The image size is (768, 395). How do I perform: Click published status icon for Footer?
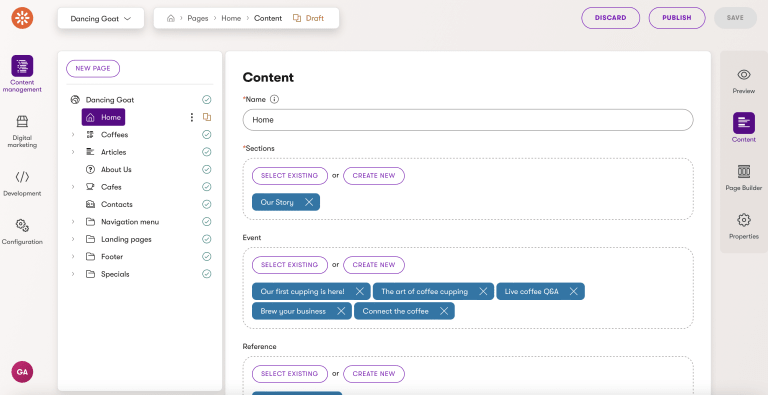[x=207, y=257]
